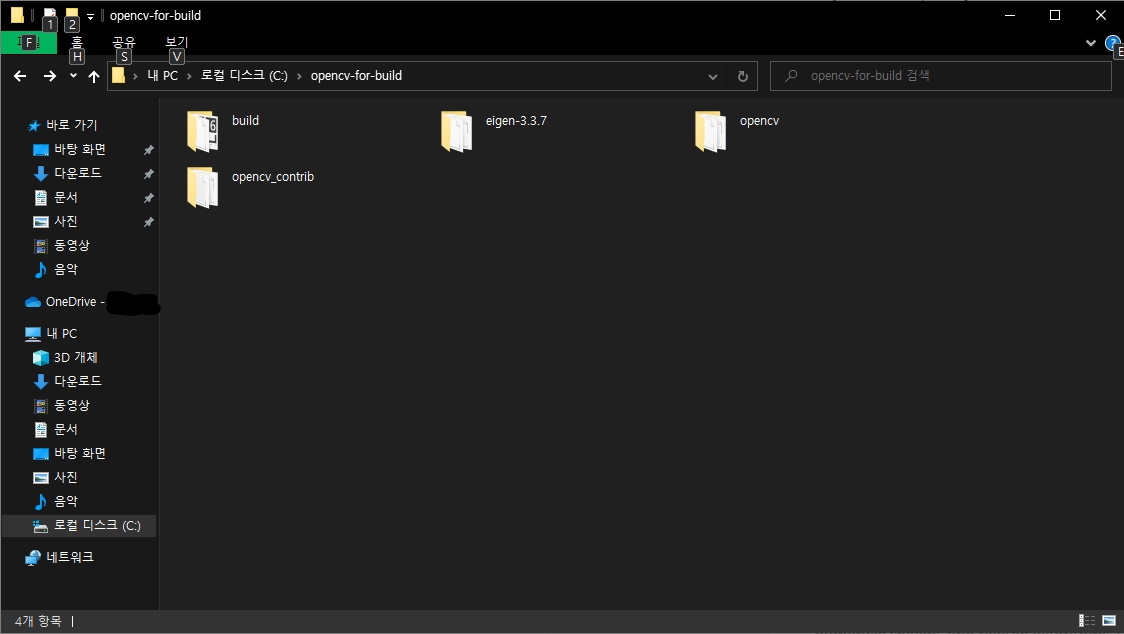Open 바탕 화면 under 내 PC
The width and height of the screenshot is (1124, 634).
tap(80, 453)
